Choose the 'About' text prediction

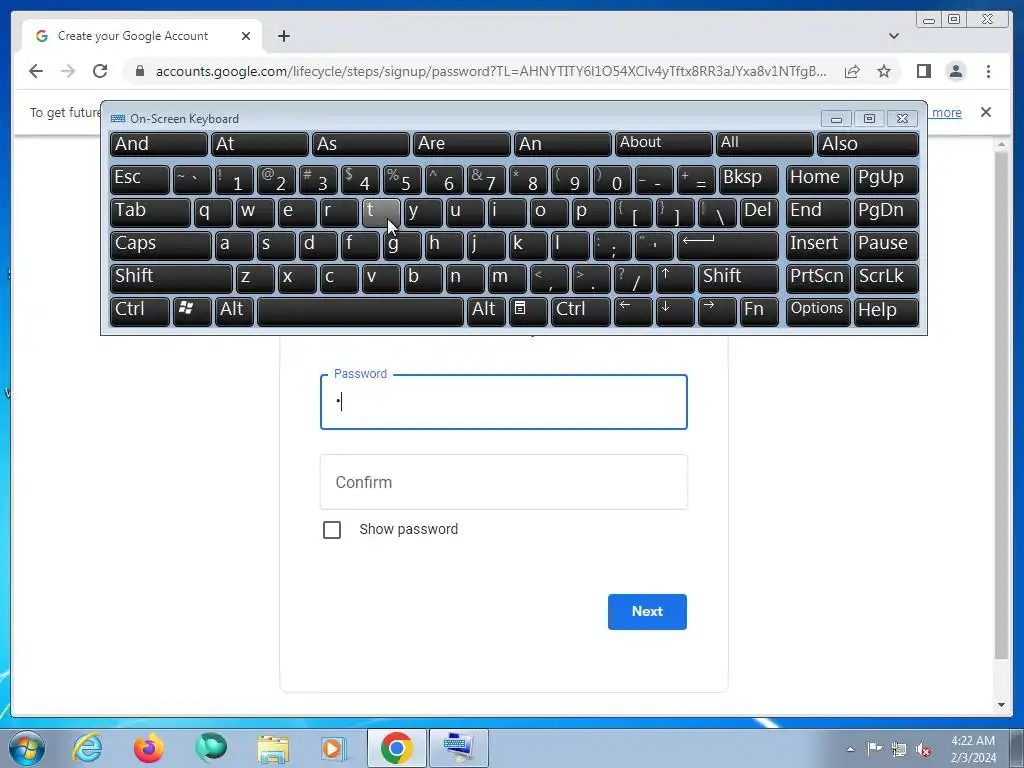[x=663, y=144]
